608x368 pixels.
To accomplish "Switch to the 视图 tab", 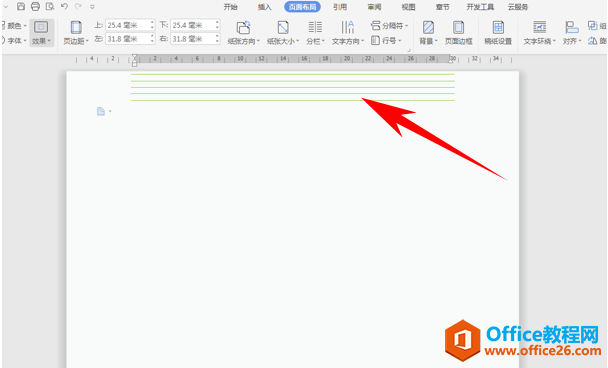I will [x=408, y=7].
